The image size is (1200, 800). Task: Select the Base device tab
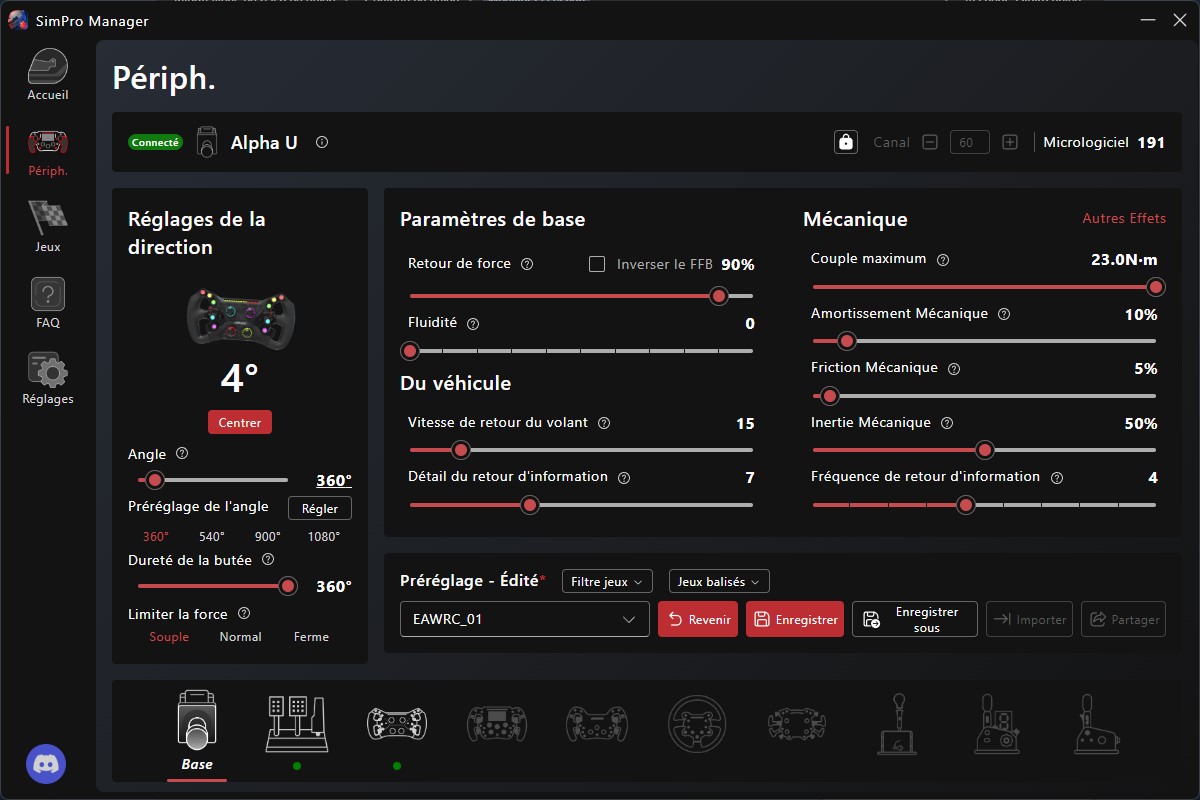(197, 733)
